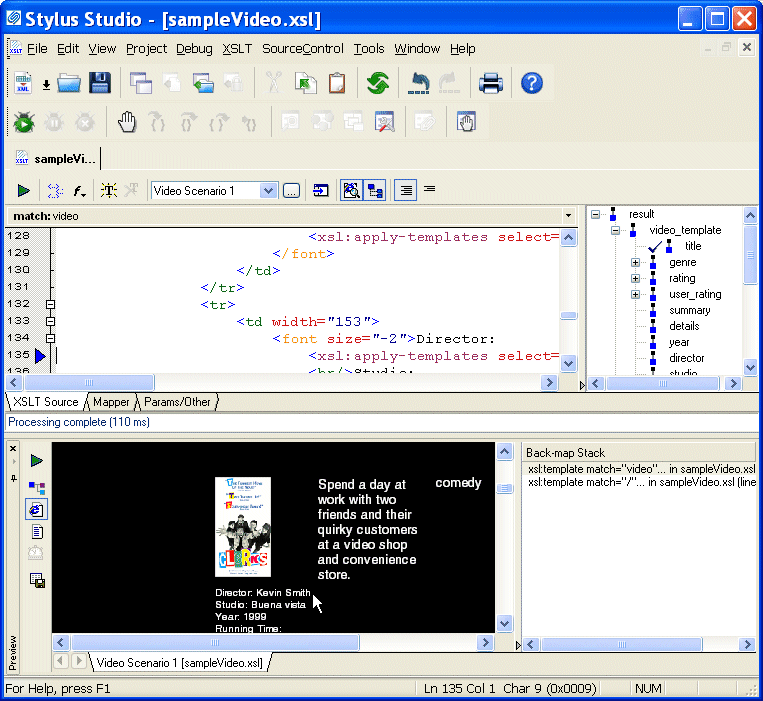Switch to the Mapper tab
Screen dimensions: 763x701
111,402
